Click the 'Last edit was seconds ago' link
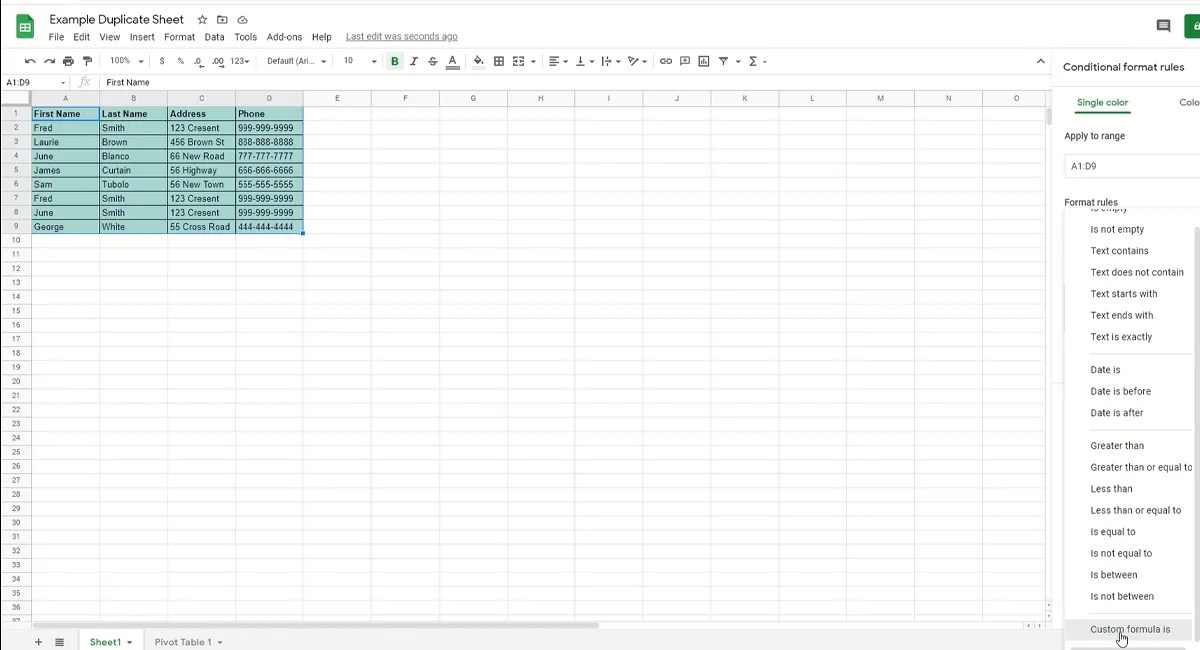This screenshot has width=1200, height=650. 401,36
